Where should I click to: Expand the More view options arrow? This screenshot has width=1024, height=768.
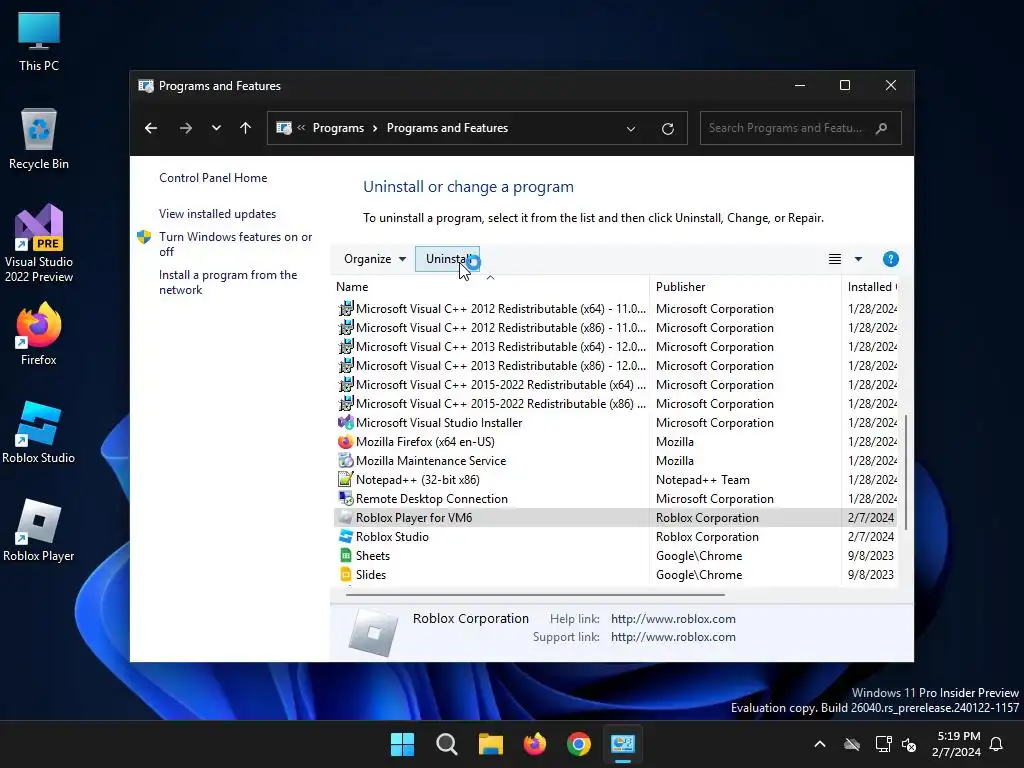(858, 259)
